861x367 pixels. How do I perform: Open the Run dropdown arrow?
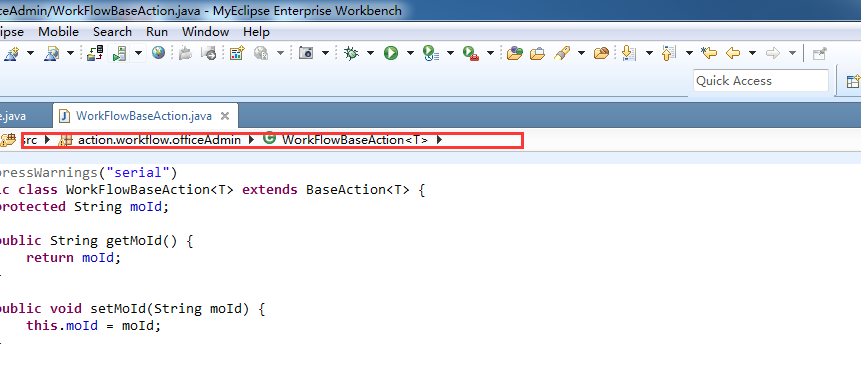coord(410,53)
